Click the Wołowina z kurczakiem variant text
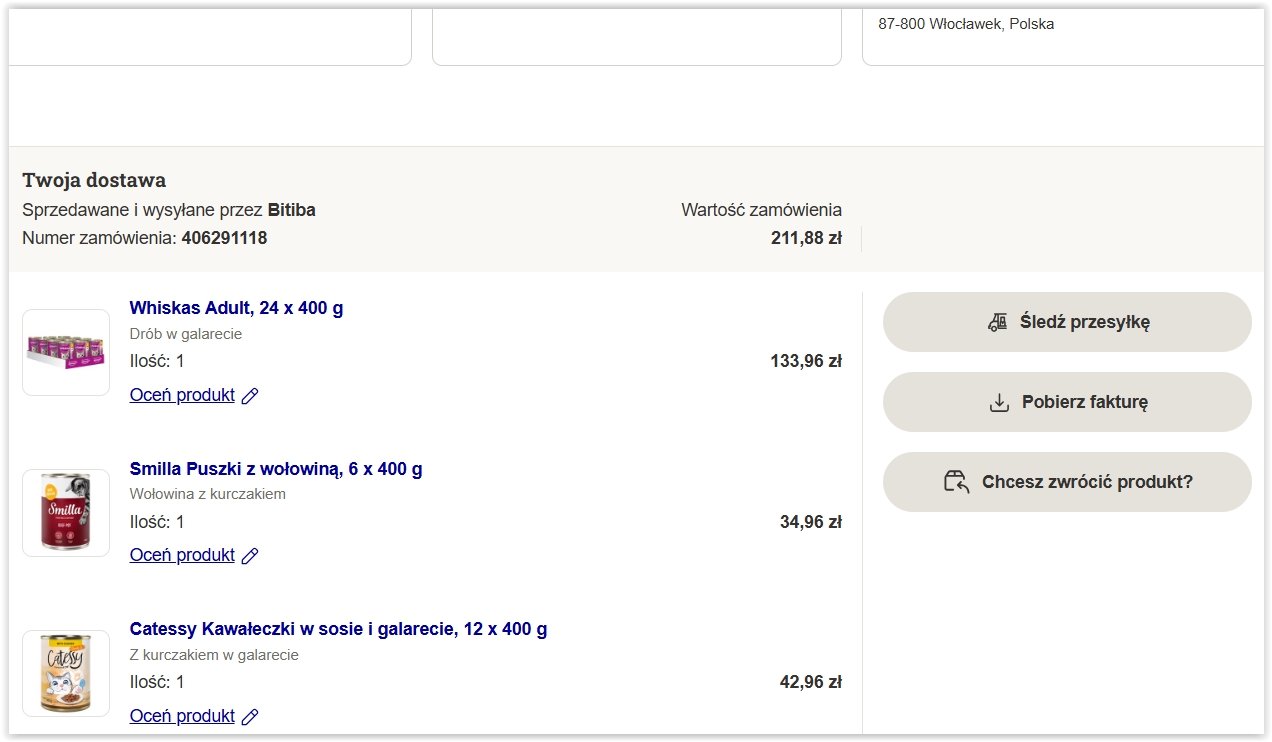 pyautogui.click(x=208, y=494)
